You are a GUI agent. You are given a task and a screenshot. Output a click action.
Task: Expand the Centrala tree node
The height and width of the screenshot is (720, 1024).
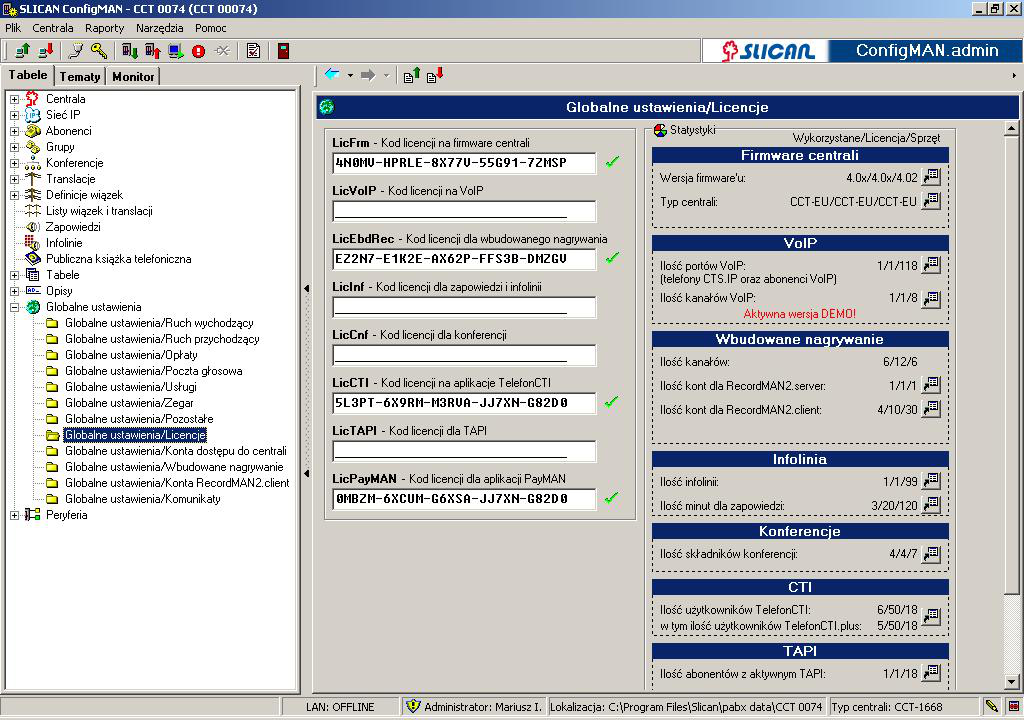(x=14, y=99)
